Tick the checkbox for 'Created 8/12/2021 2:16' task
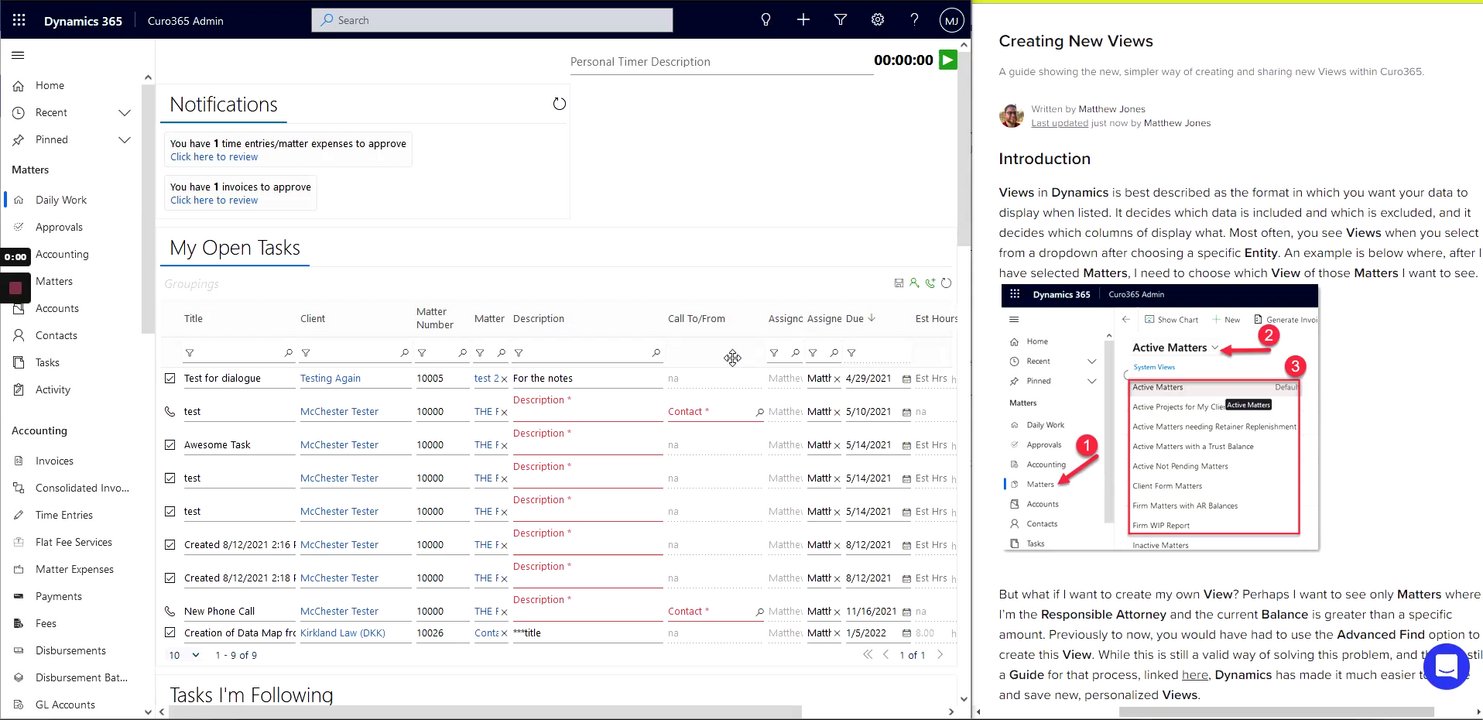Viewport: 1483px width, 720px height. point(170,545)
